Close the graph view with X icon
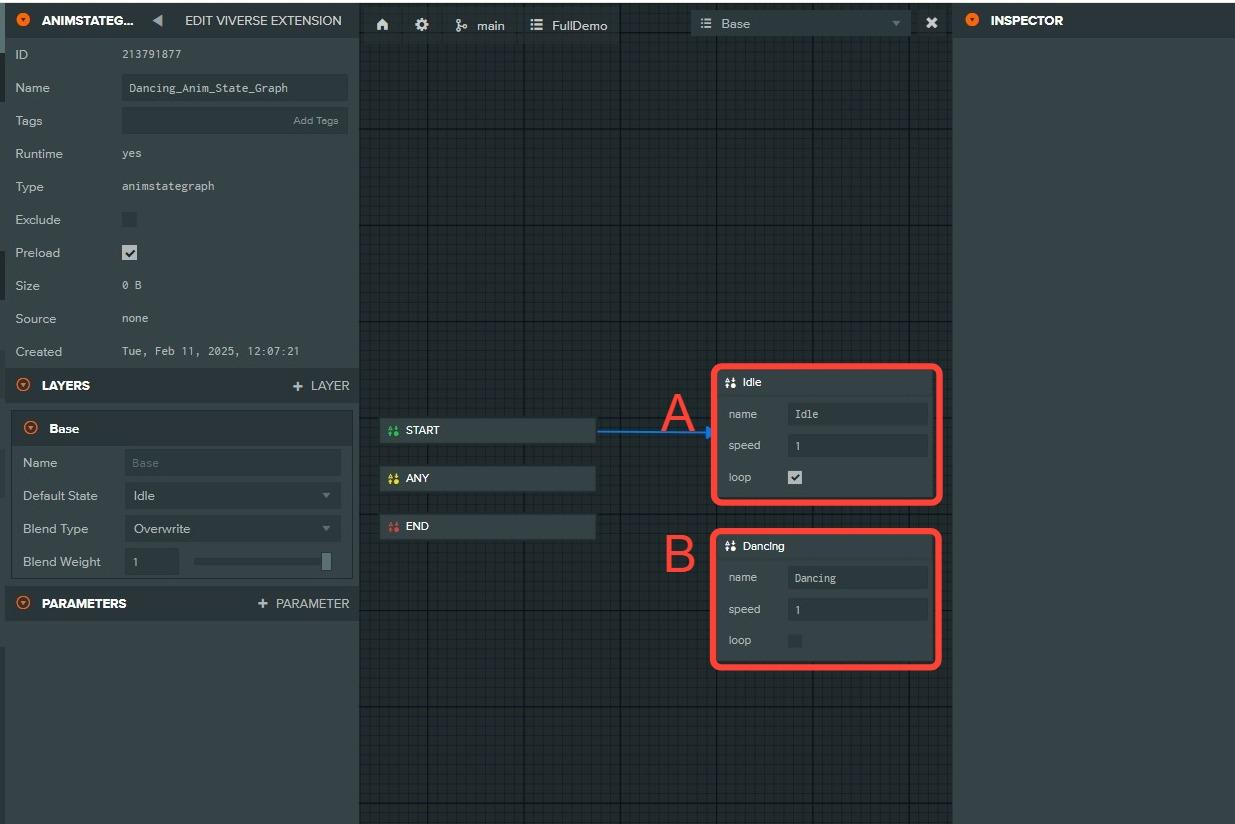 point(931,23)
